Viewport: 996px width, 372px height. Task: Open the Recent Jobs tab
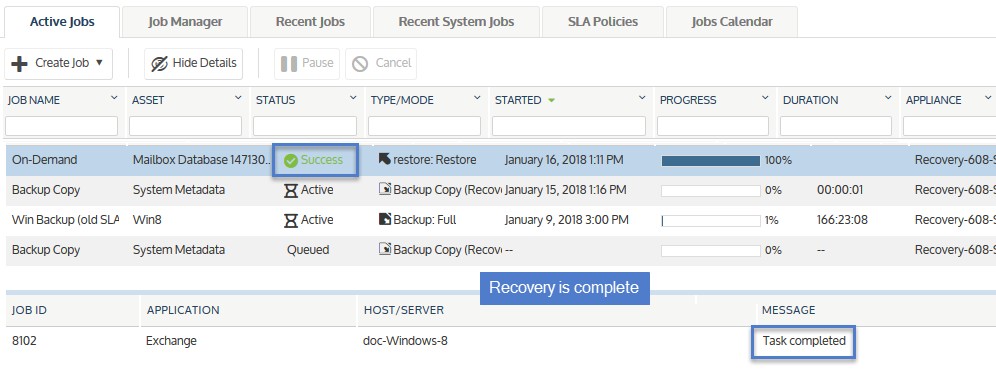pyautogui.click(x=310, y=22)
